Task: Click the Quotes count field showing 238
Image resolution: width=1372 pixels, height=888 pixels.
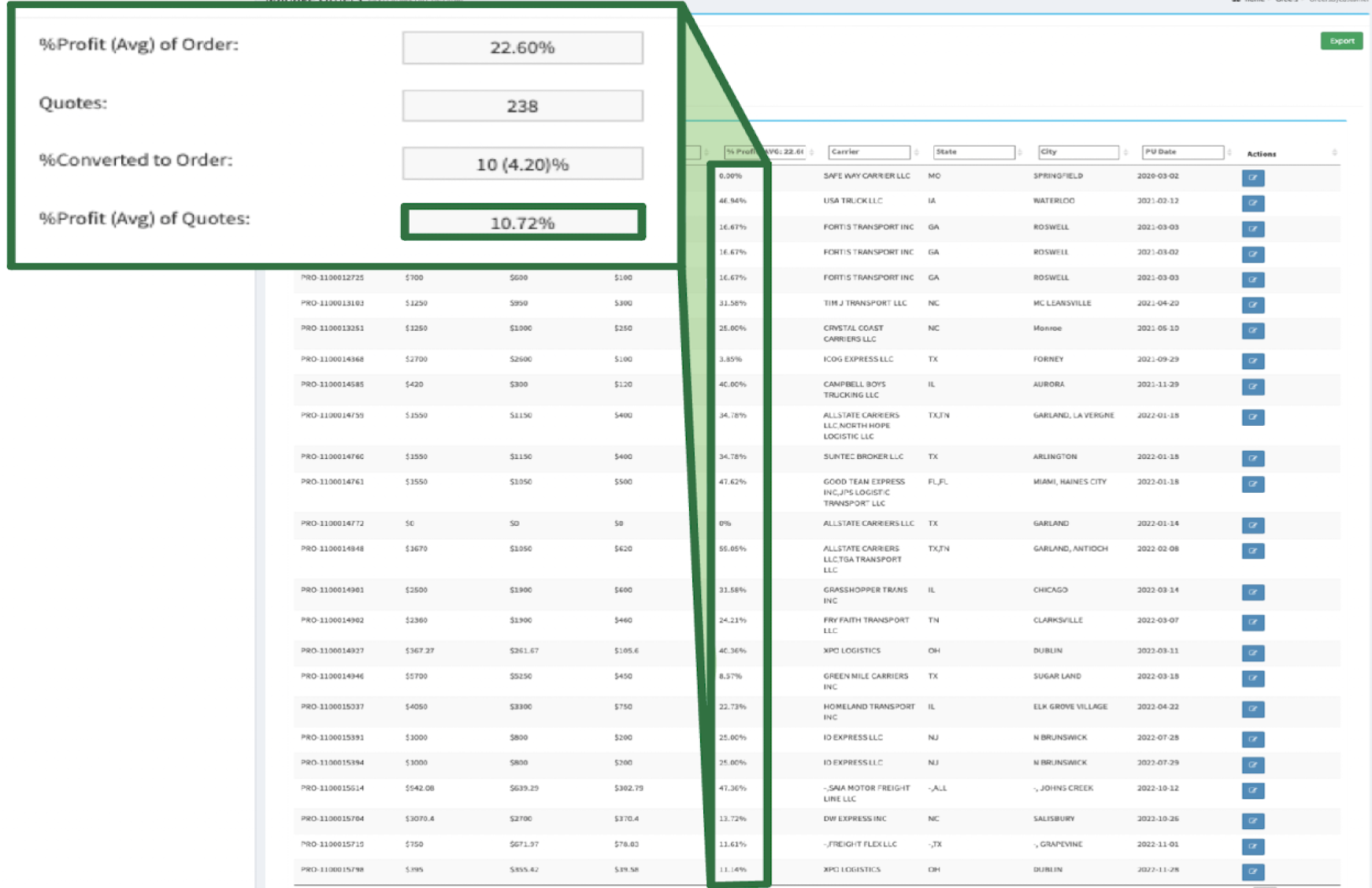Action: coord(523,106)
